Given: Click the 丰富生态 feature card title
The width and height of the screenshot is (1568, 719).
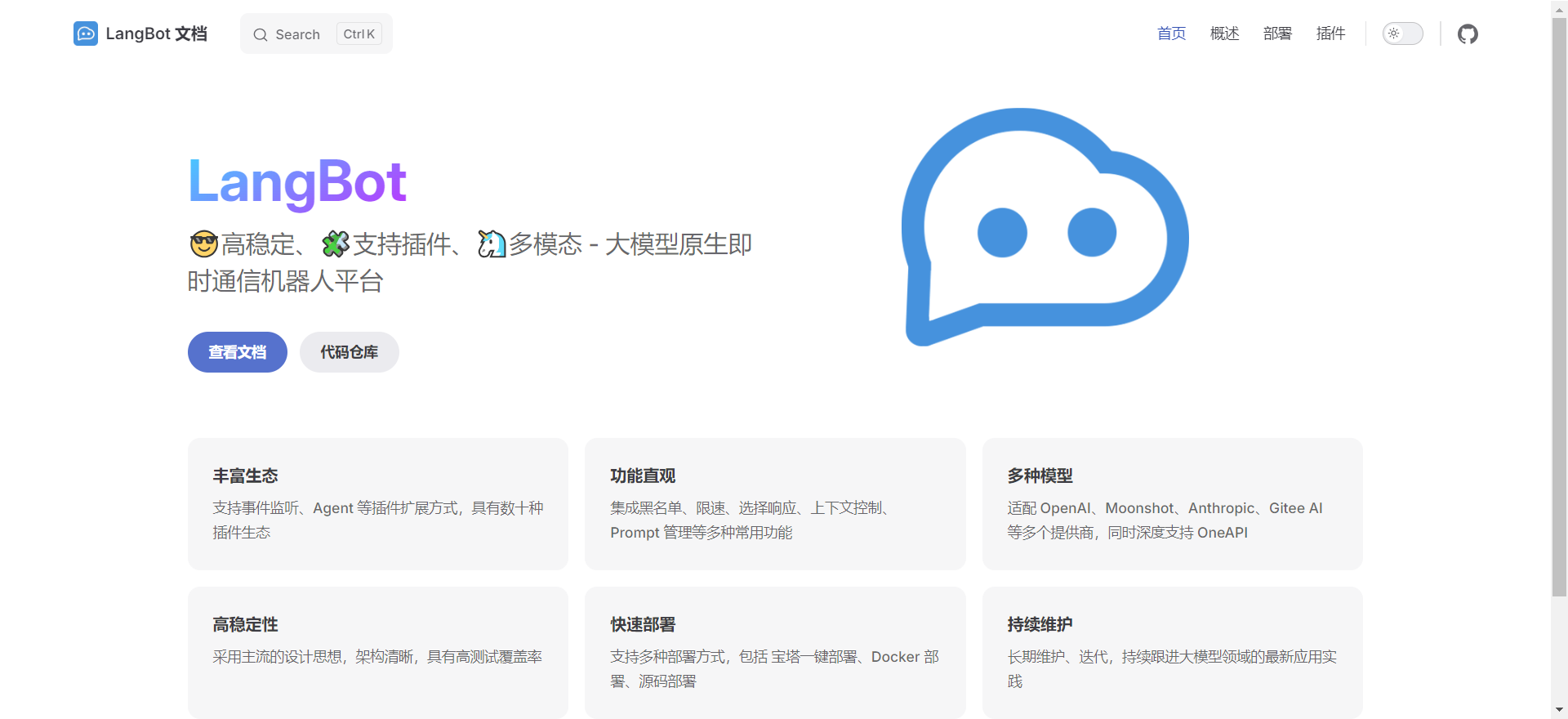Looking at the screenshot, I should click(x=245, y=476).
